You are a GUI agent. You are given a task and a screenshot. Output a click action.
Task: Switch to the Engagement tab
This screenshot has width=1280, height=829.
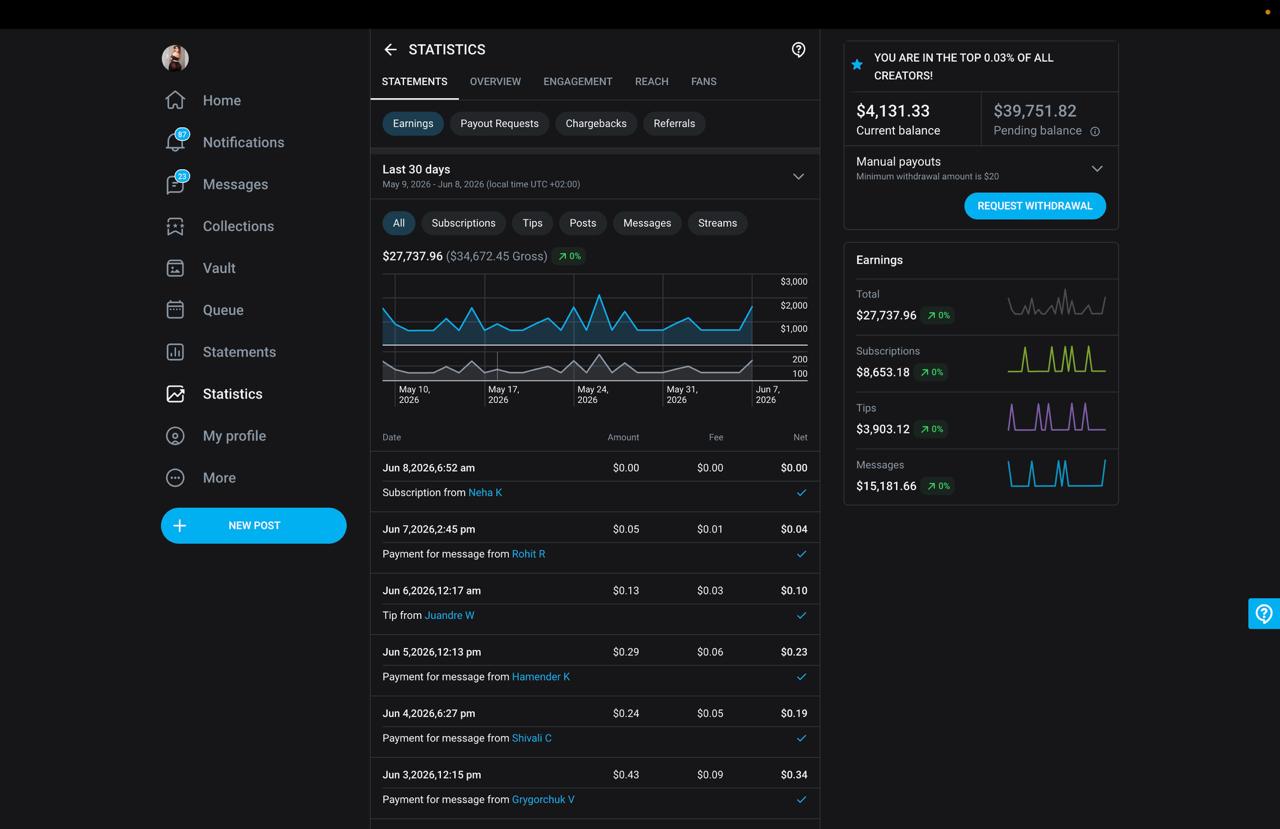(x=578, y=82)
